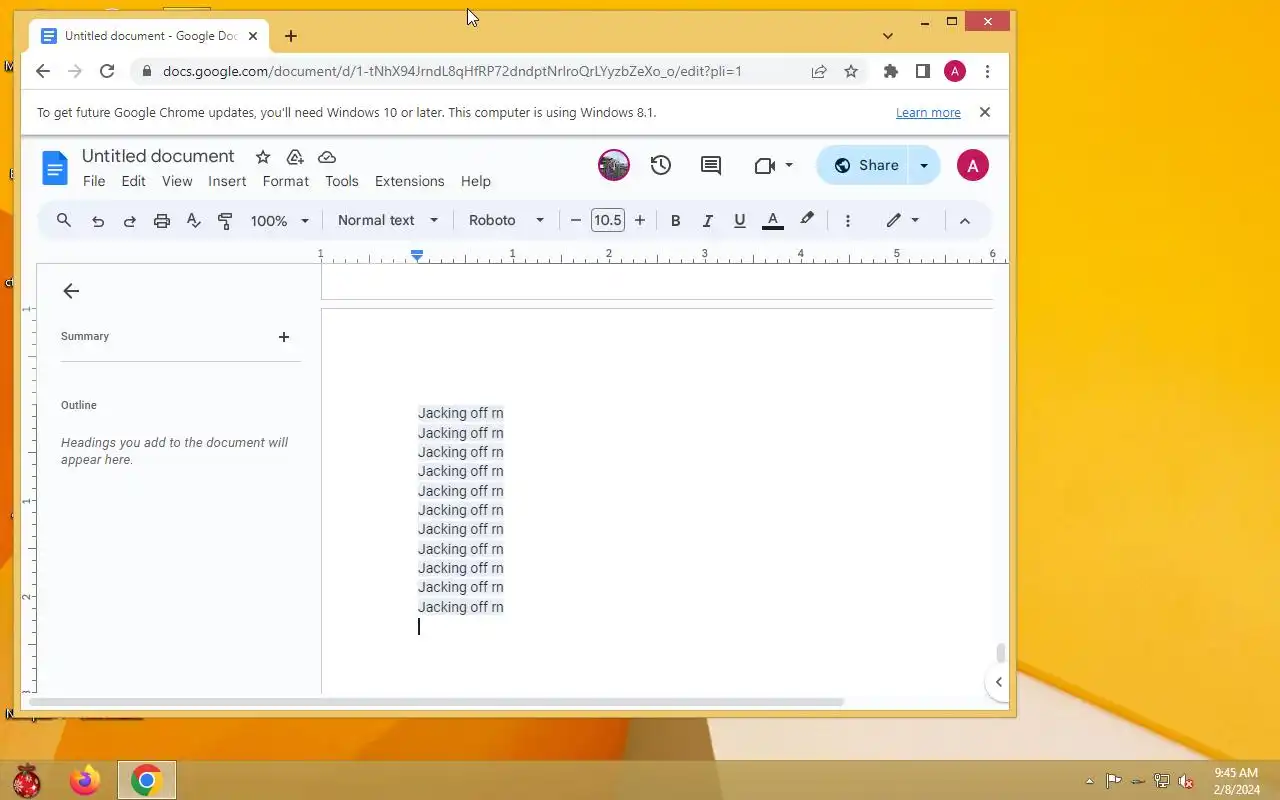The image size is (1280, 800).
Task: Increase the font size
Action: [x=640, y=220]
